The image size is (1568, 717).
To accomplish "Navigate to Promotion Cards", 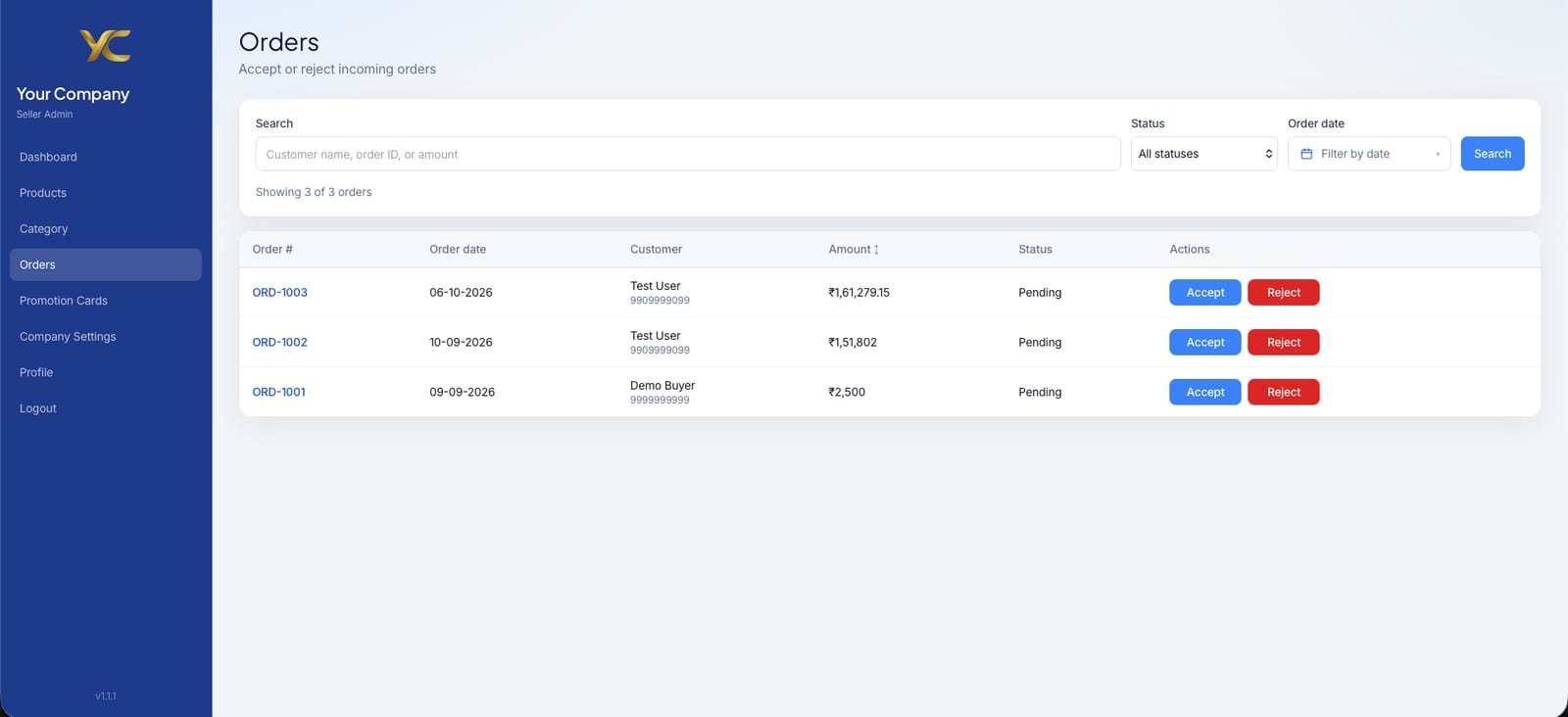I will pyautogui.click(x=106, y=301).
